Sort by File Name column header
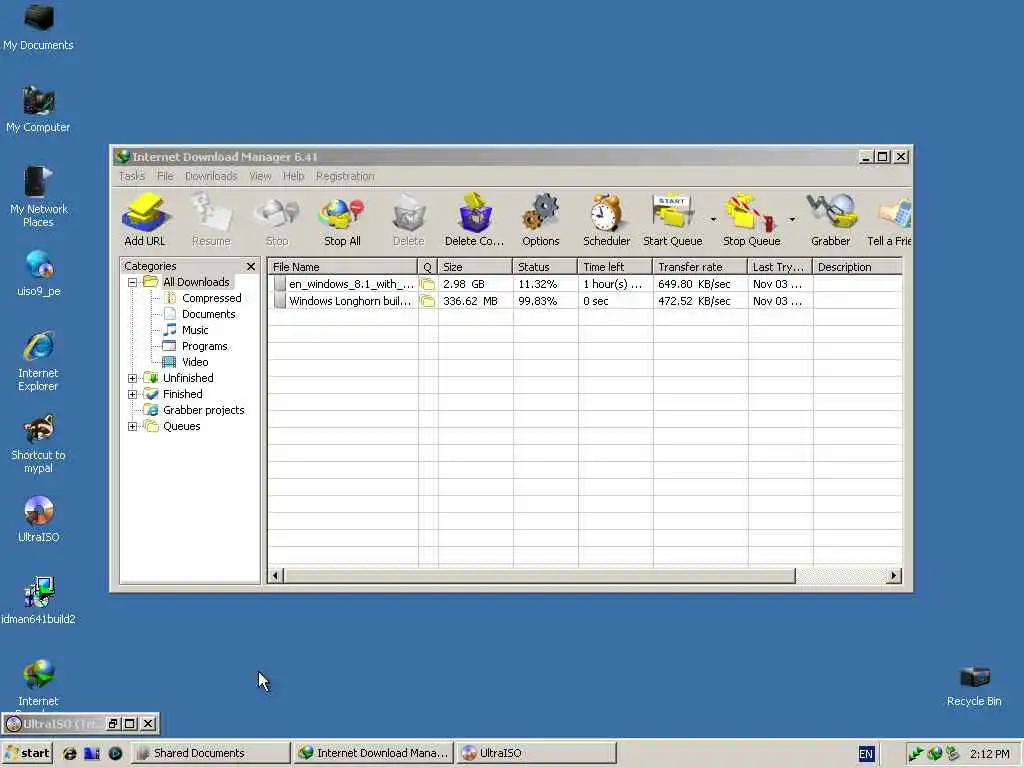The height and width of the screenshot is (768, 1024). 343,266
